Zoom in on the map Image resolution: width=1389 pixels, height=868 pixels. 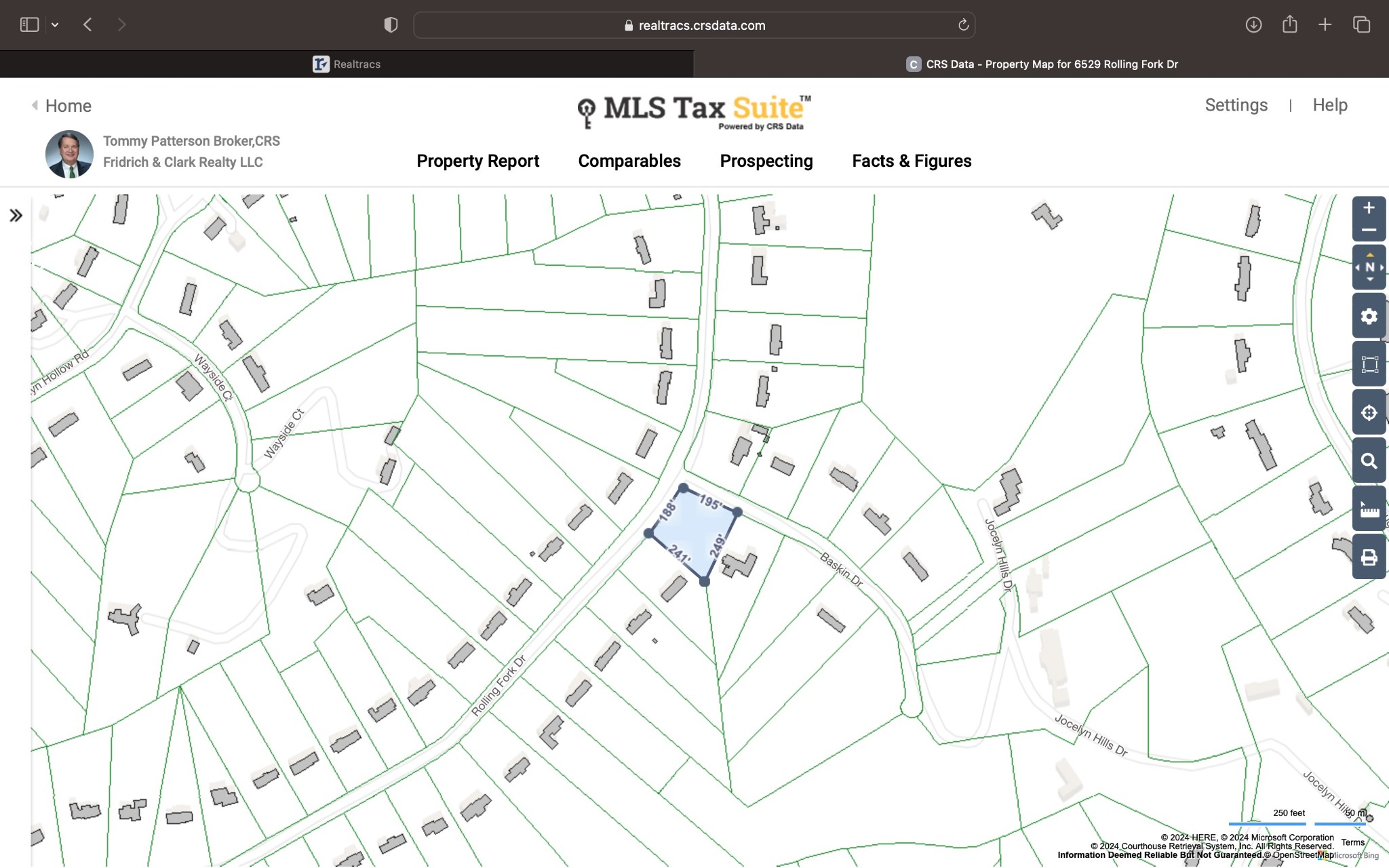click(1369, 208)
